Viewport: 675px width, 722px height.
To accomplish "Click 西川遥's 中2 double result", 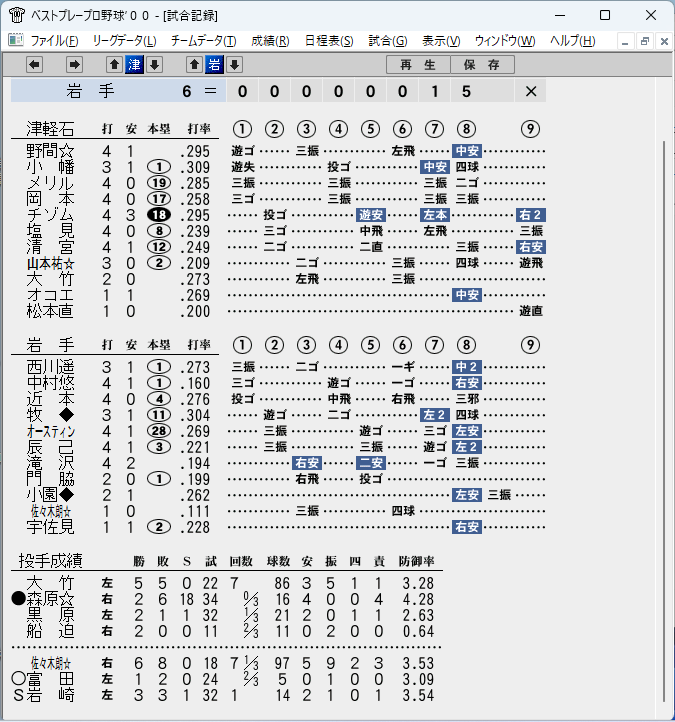I will [x=467, y=367].
